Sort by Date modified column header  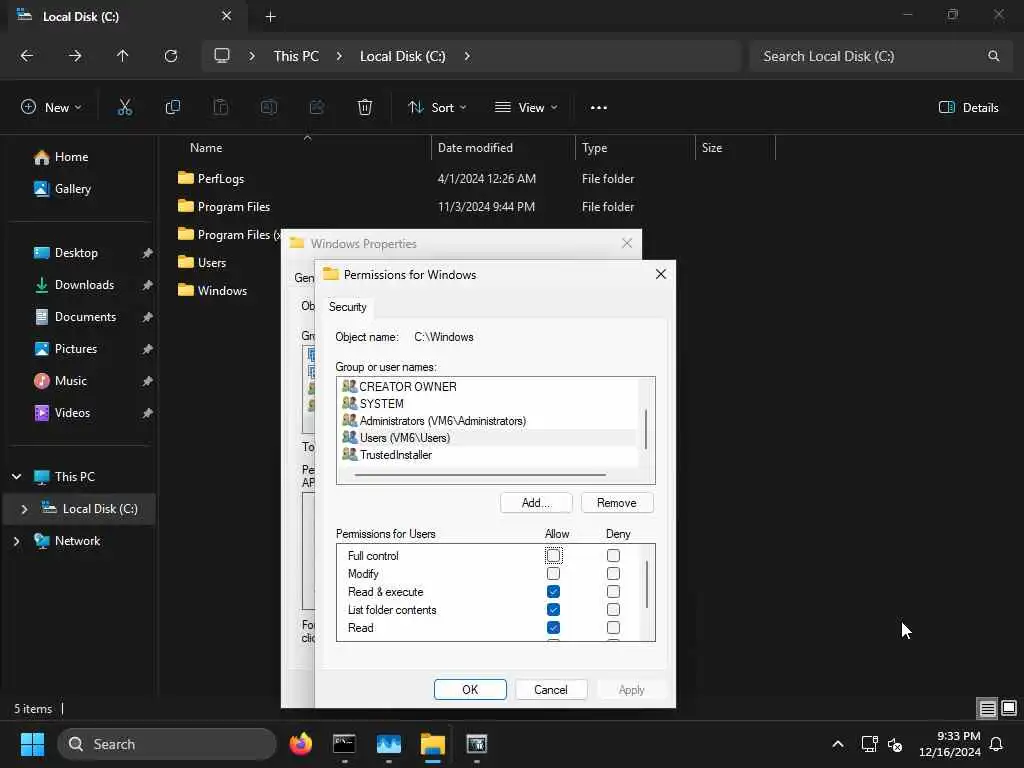point(475,148)
